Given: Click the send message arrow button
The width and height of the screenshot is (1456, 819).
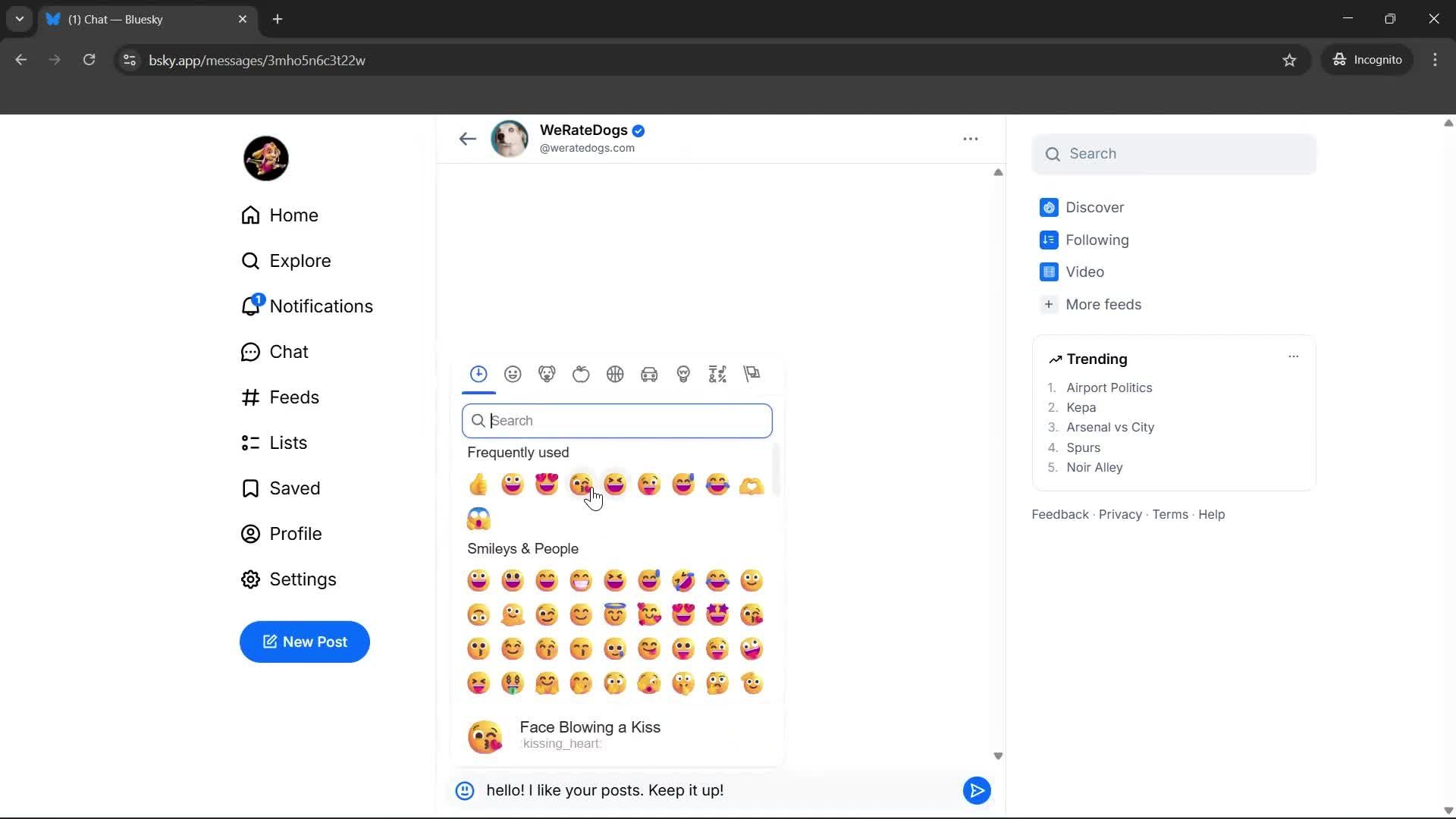Looking at the screenshot, I should [x=977, y=790].
